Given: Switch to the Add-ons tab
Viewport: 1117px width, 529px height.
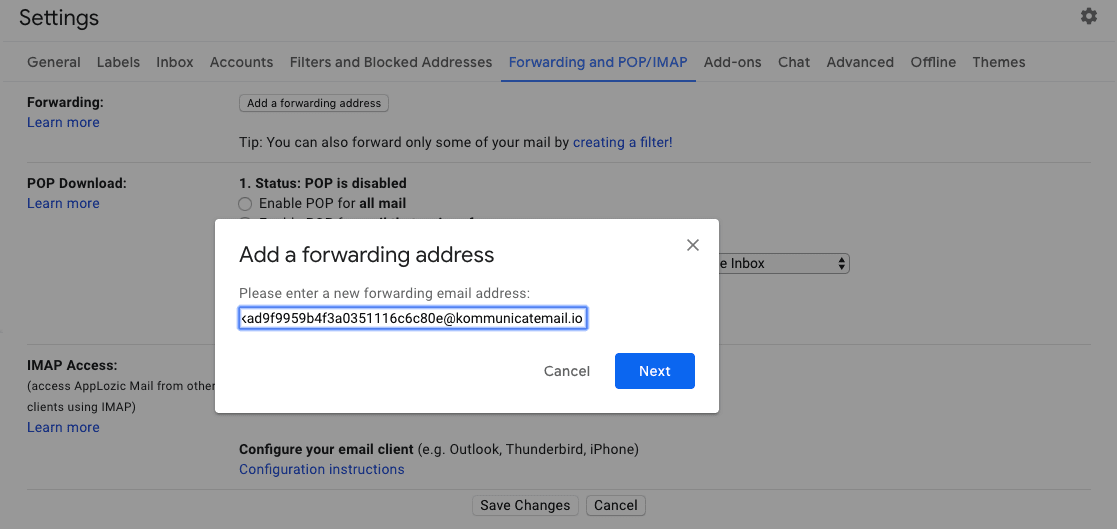Looking at the screenshot, I should (x=732, y=62).
